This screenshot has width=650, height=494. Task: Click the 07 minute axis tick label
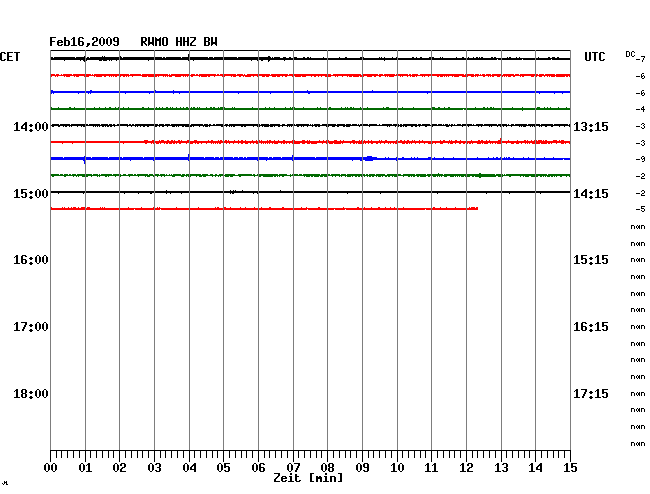(293, 468)
